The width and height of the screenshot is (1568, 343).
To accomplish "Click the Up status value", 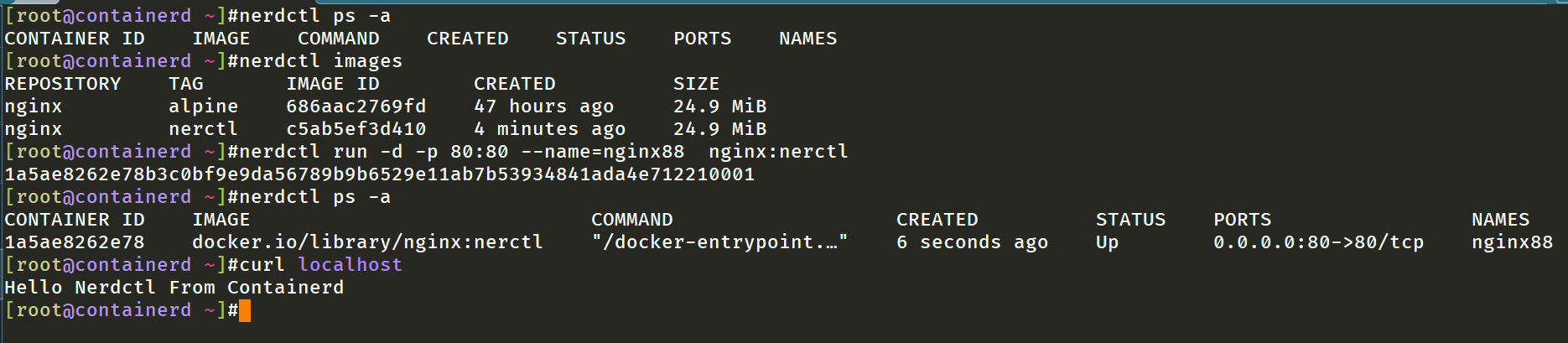I will click(1107, 242).
